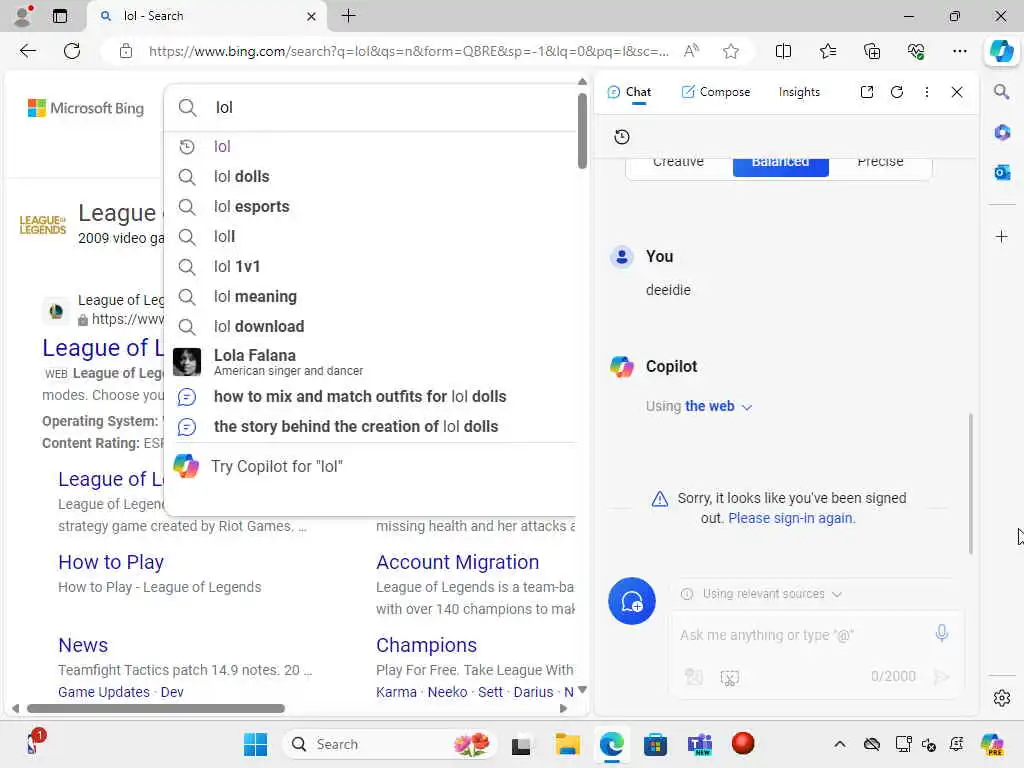Open 'Account Migration' link
The width and height of the screenshot is (1024, 768).
(x=457, y=562)
